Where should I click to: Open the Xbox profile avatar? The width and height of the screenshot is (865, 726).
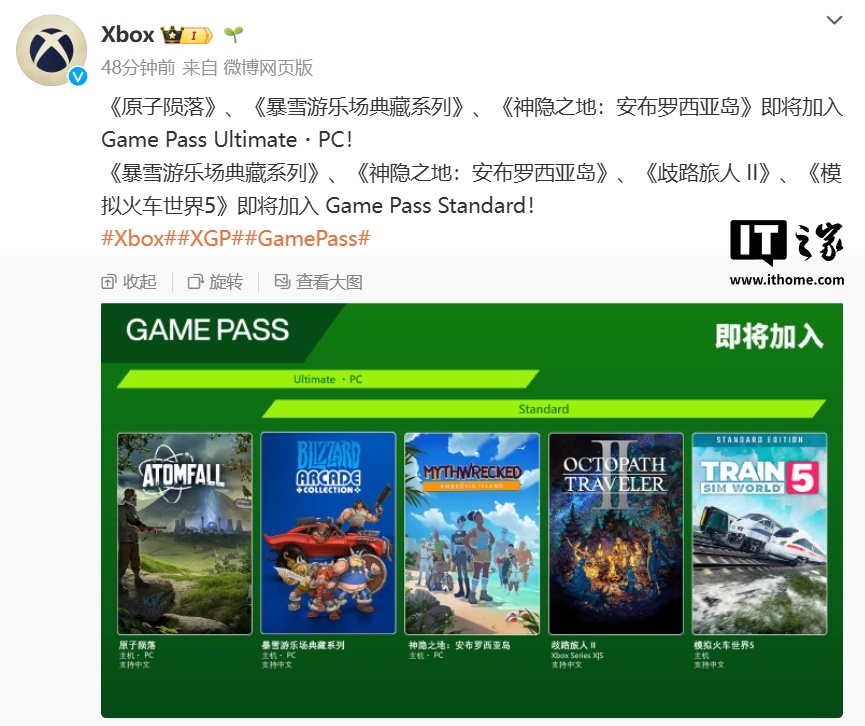(x=51, y=50)
